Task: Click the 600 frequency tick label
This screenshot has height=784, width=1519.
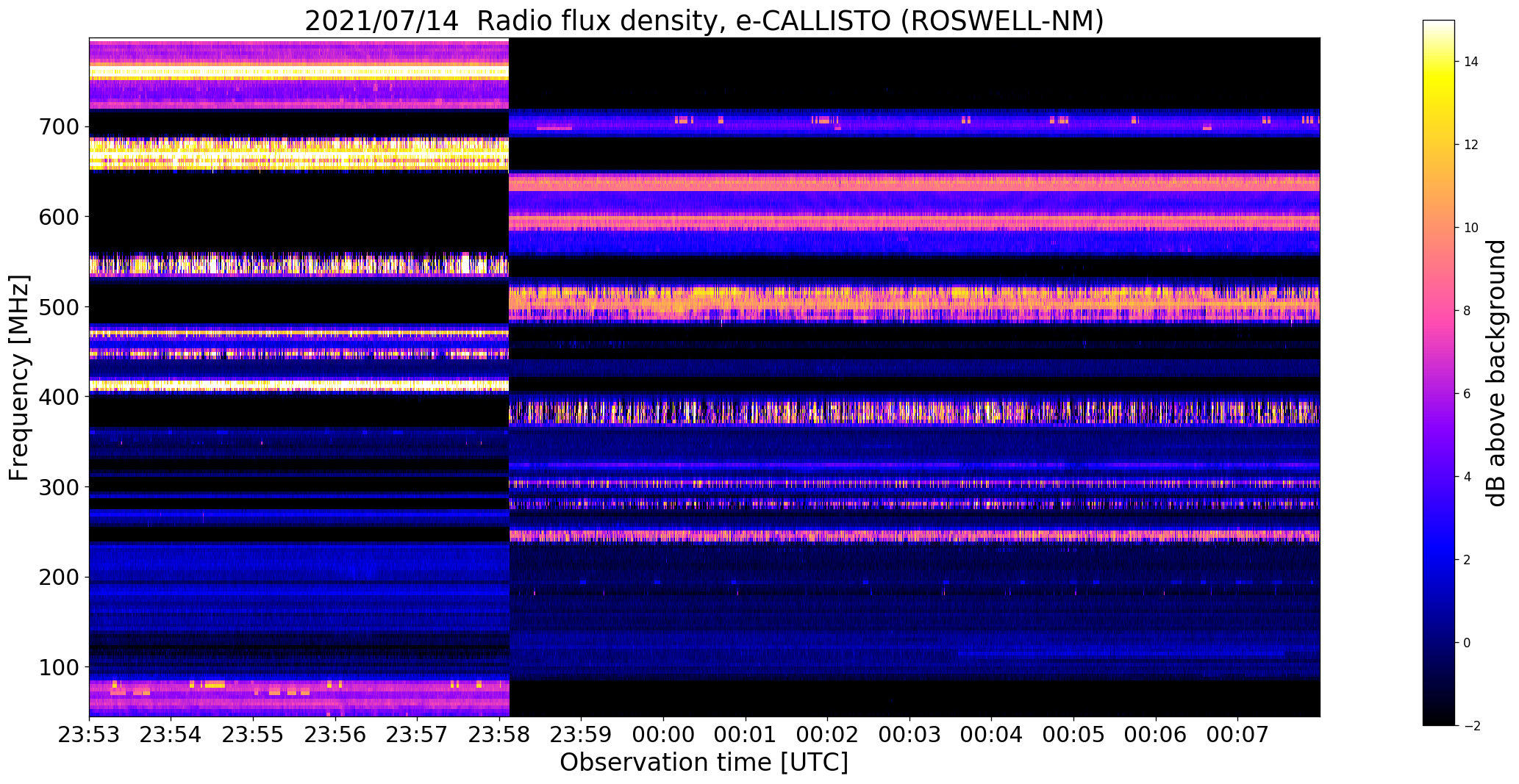Action: point(60,217)
